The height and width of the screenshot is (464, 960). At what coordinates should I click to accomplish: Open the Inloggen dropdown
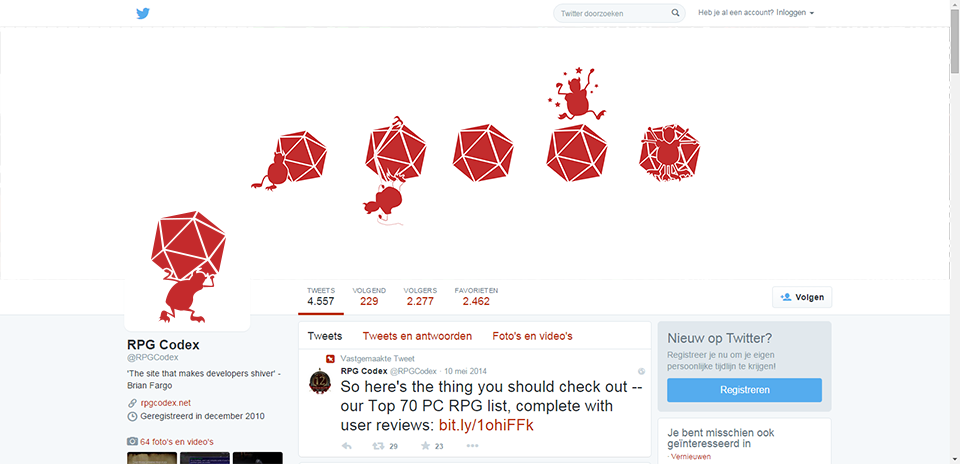pyautogui.click(x=795, y=13)
